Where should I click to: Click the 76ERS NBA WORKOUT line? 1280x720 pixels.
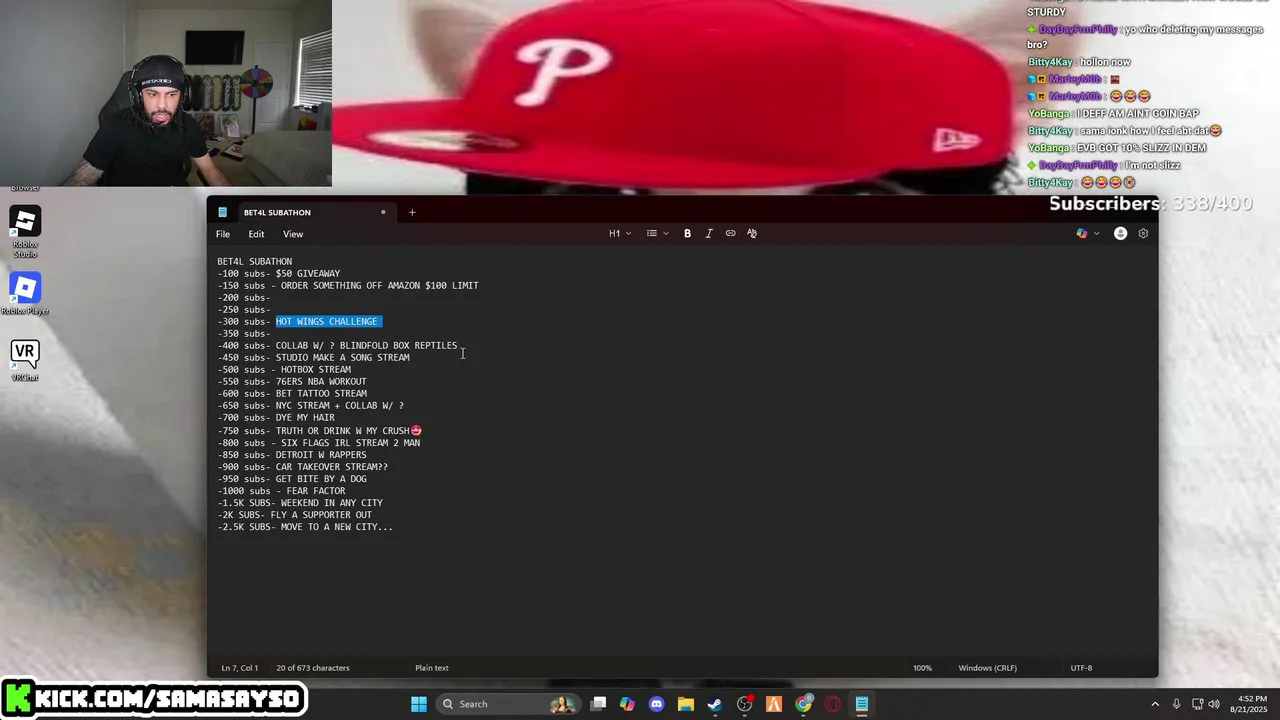292,382
